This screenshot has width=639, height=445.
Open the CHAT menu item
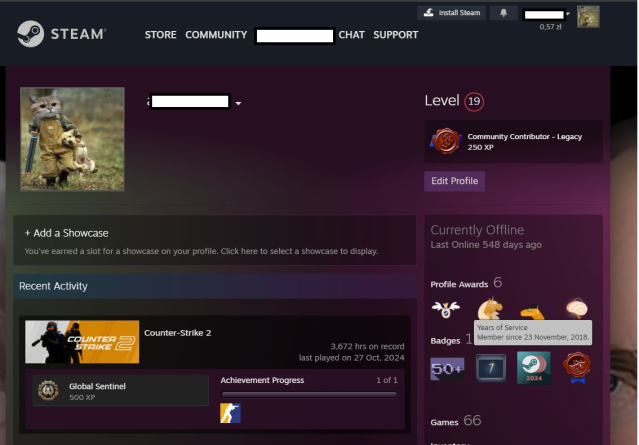pos(351,35)
